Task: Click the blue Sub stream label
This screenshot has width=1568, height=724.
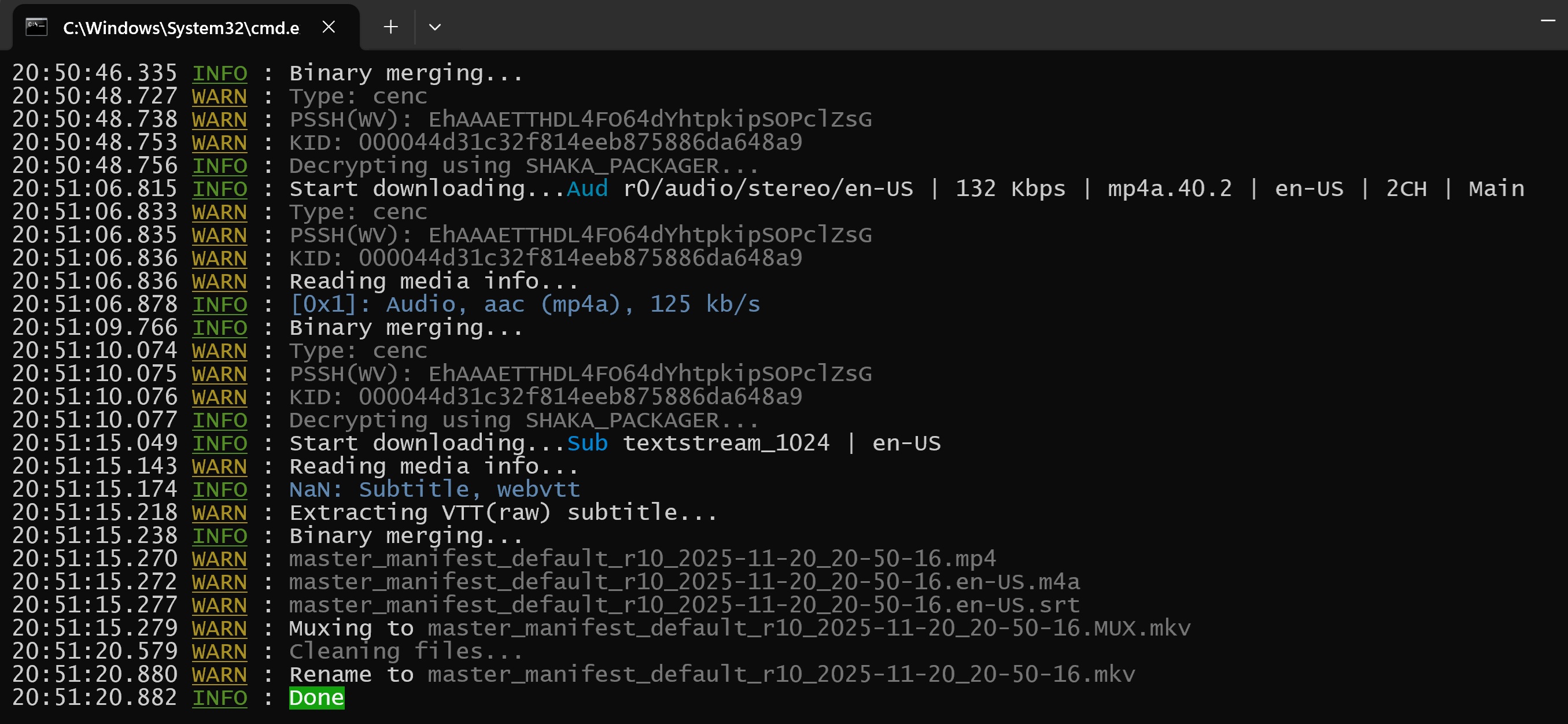Action: (587, 443)
